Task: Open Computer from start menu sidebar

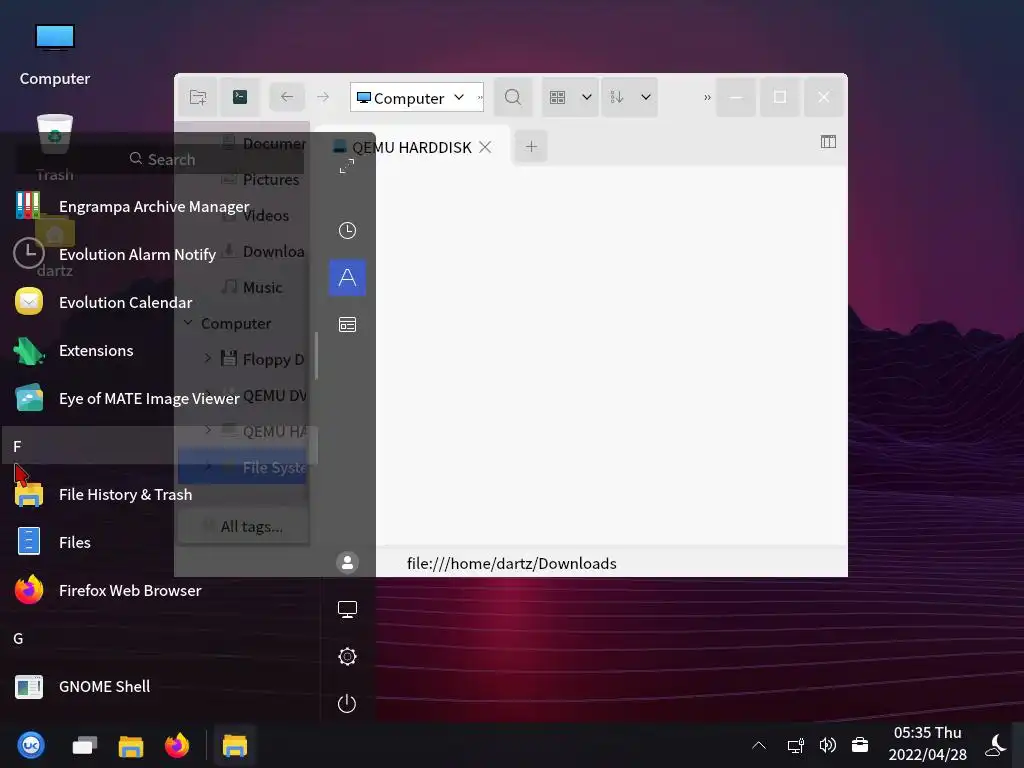Action: click(347, 609)
